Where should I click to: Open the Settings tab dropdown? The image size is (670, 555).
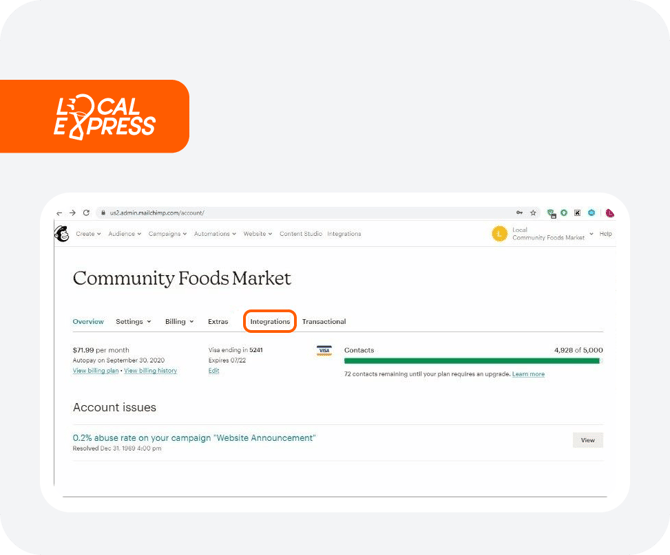133,321
